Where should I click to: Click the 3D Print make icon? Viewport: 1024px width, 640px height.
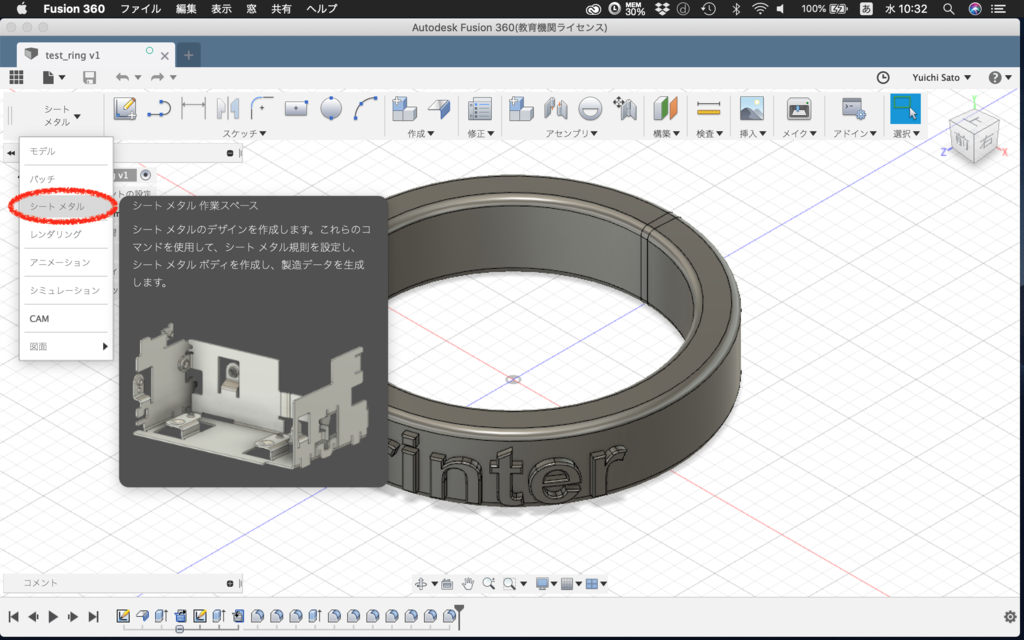click(x=799, y=108)
